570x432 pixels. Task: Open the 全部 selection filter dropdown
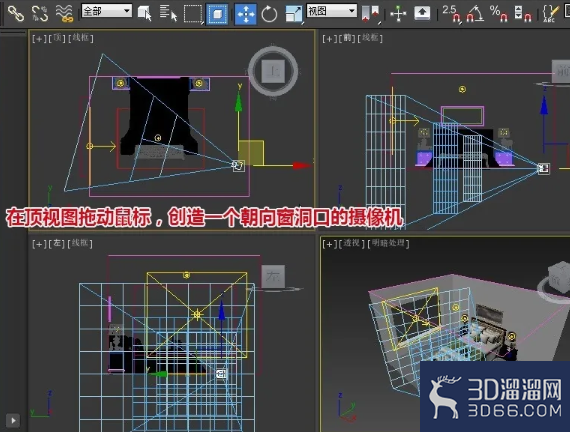[107, 11]
